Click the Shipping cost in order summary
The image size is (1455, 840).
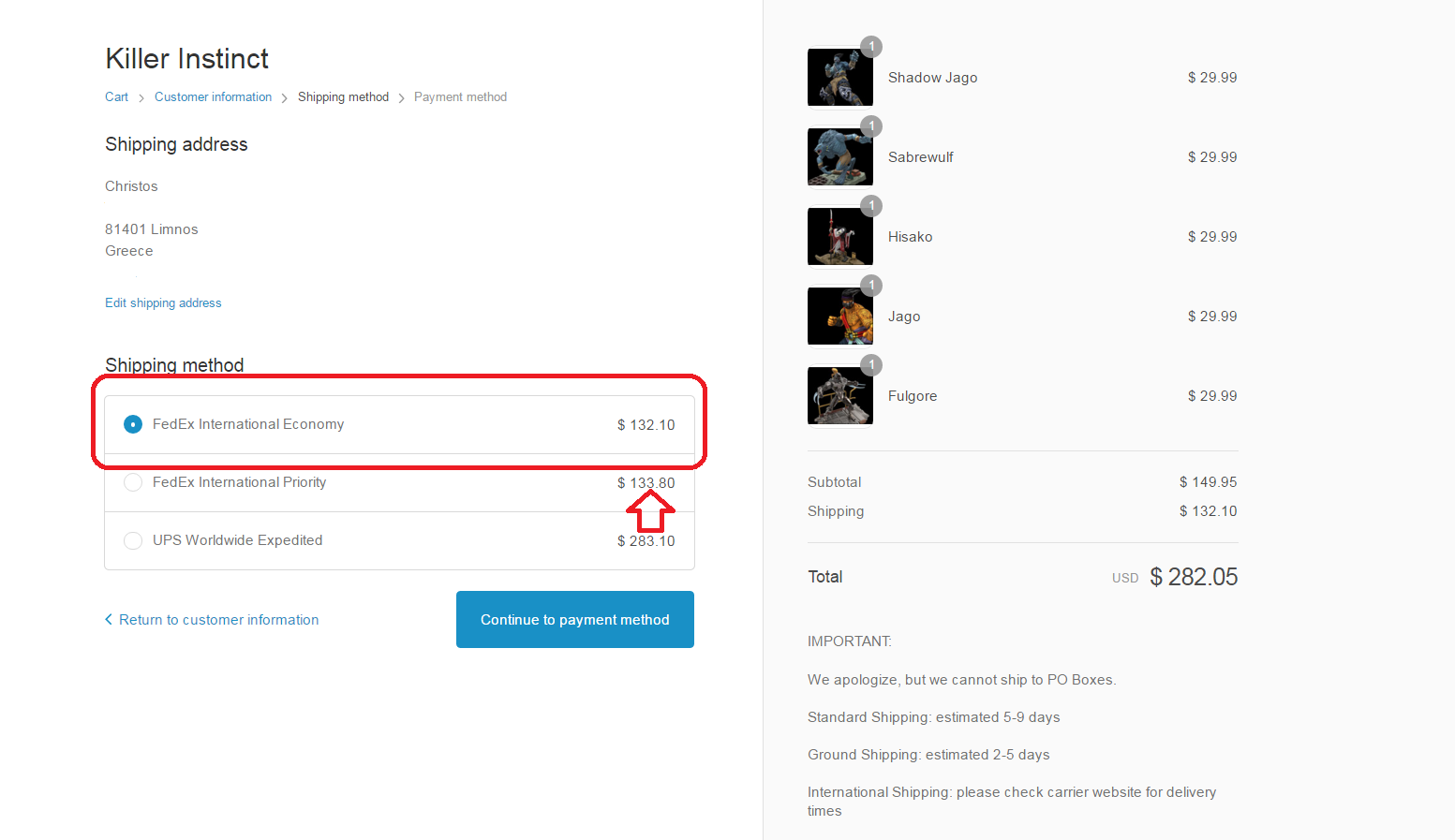coord(1208,511)
